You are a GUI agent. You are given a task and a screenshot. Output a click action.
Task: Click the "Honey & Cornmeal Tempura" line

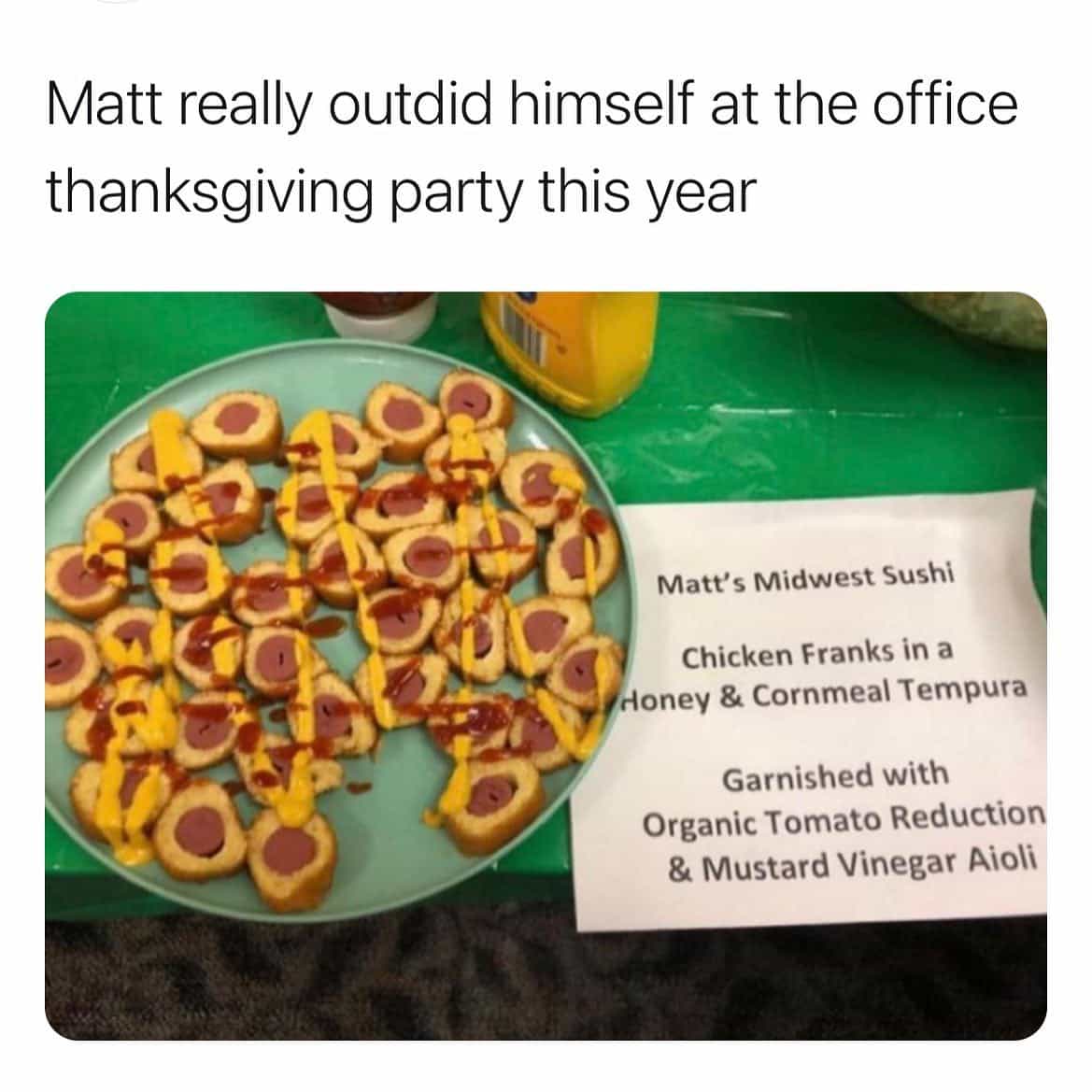pos(824,694)
